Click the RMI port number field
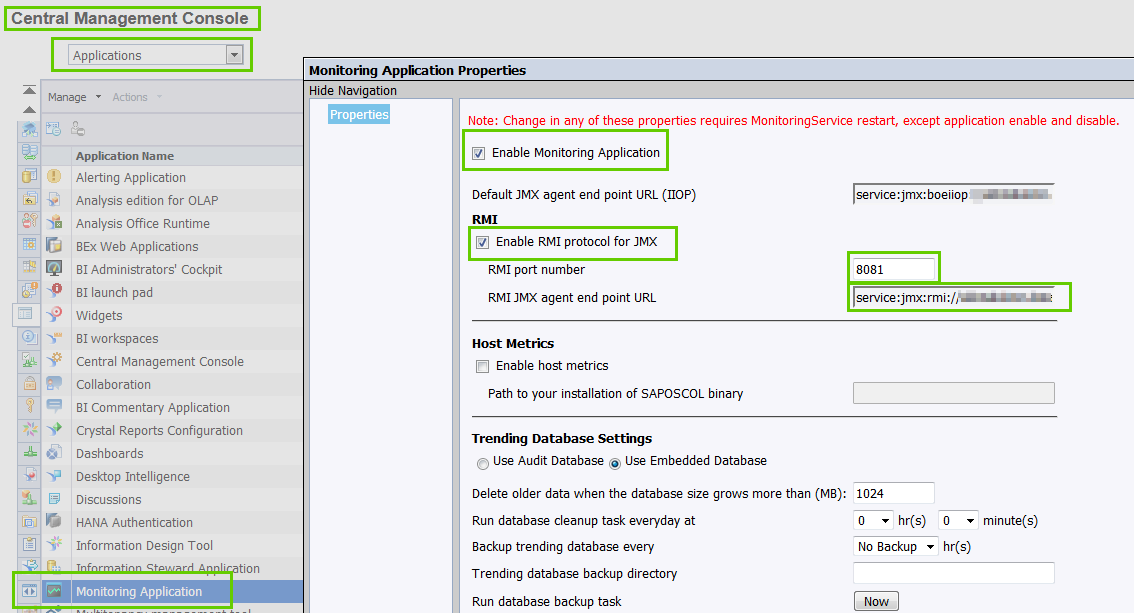1134x613 pixels. coord(894,269)
